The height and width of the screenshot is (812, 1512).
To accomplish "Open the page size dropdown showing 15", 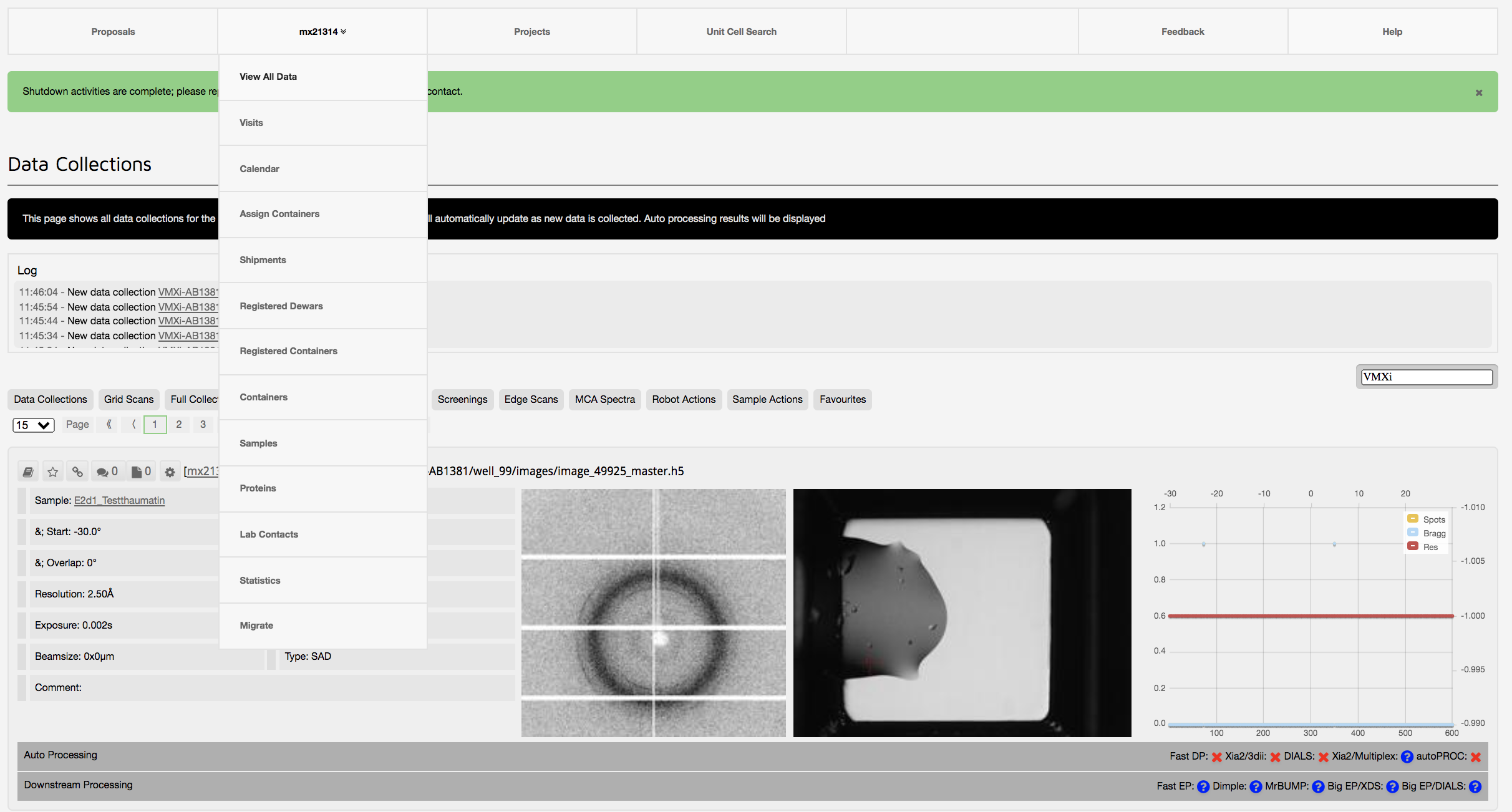I will 33,425.
